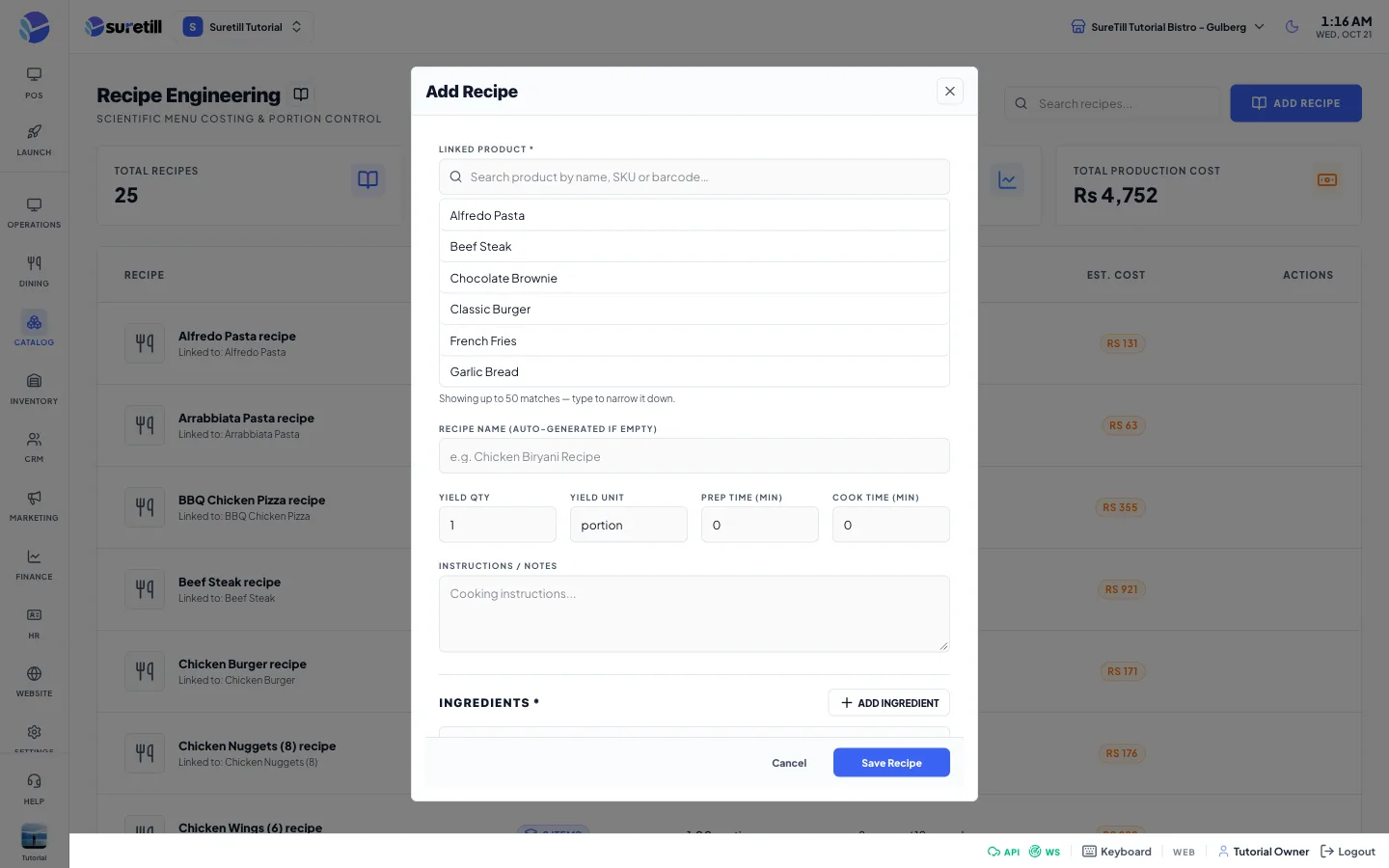Select French Fries product option
Image resolution: width=1389 pixels, height=868 pixels.
pyautogui.click(x=694, y=340)
